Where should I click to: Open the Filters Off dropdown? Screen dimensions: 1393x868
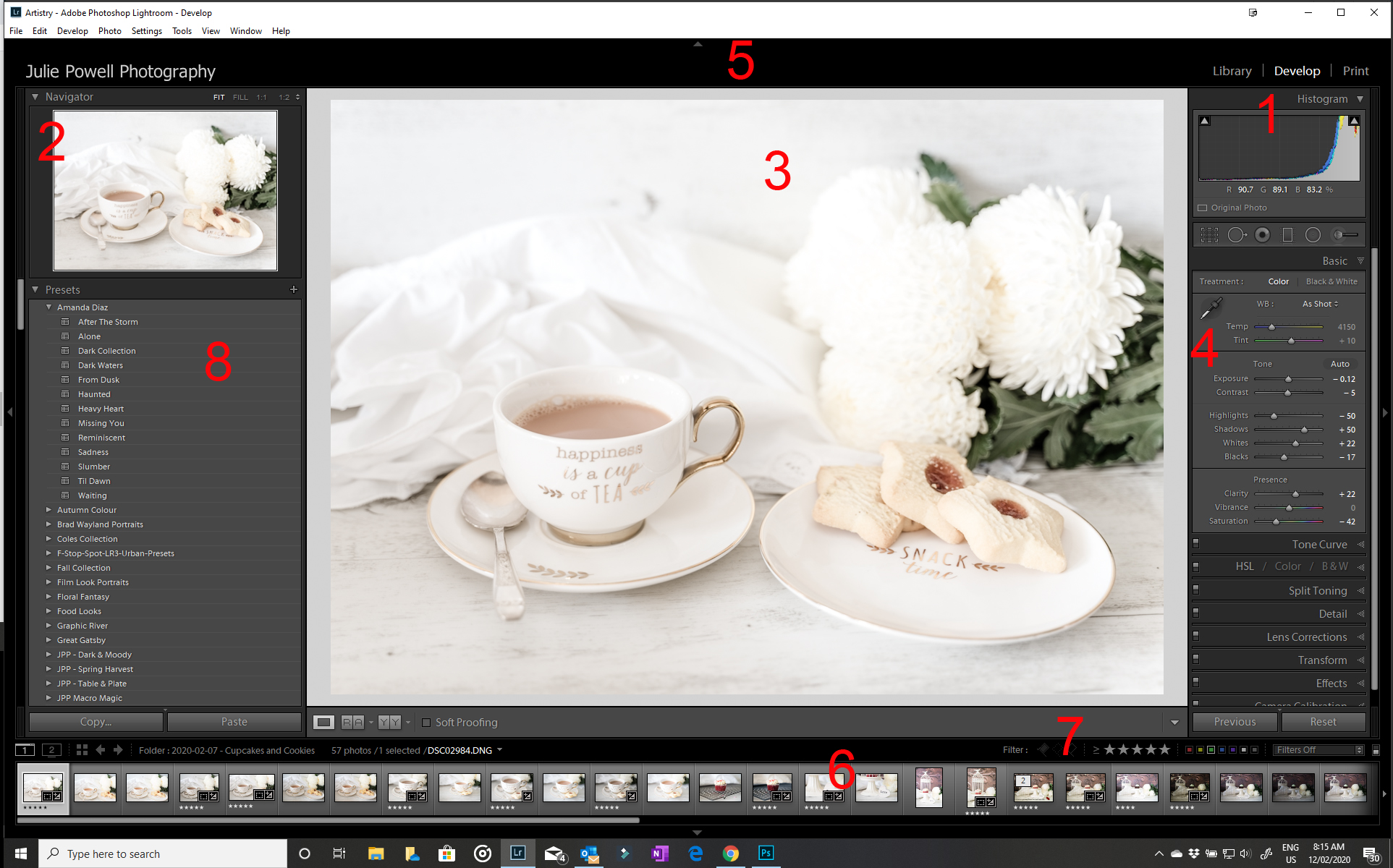point(1318,750)
